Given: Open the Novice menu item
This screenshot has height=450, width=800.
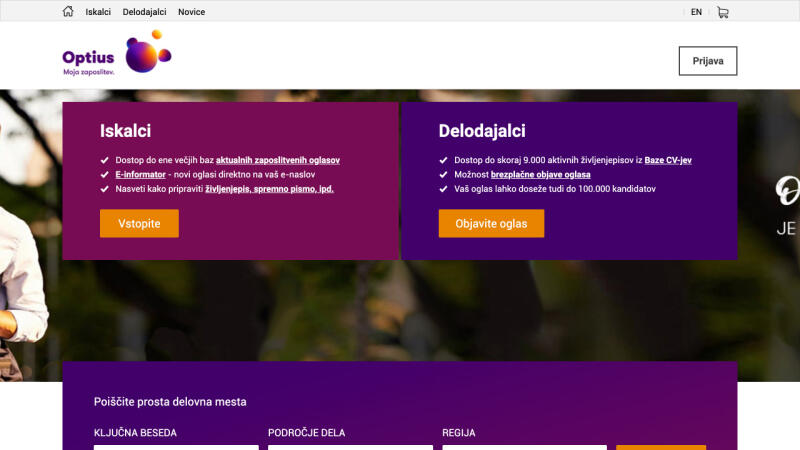Looking at the screenshot, I should coord(191,12).
